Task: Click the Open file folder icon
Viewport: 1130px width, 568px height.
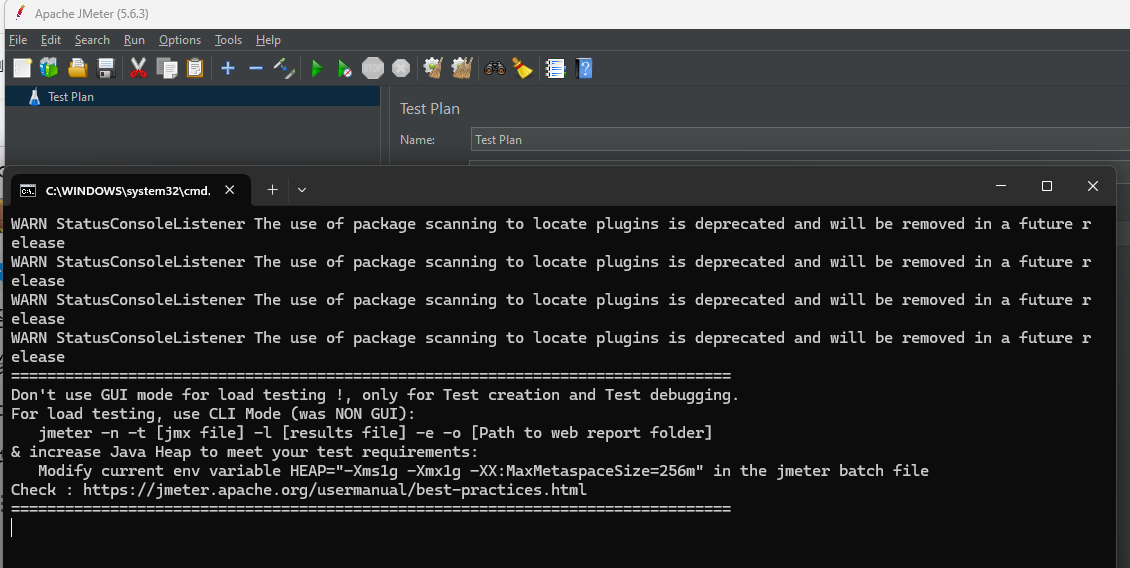Action: [x=78, y=68]
